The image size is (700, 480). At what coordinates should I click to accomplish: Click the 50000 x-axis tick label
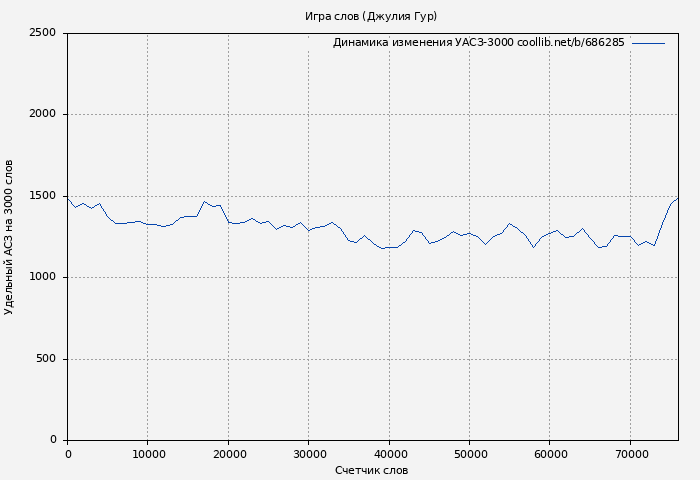point(469,454)
